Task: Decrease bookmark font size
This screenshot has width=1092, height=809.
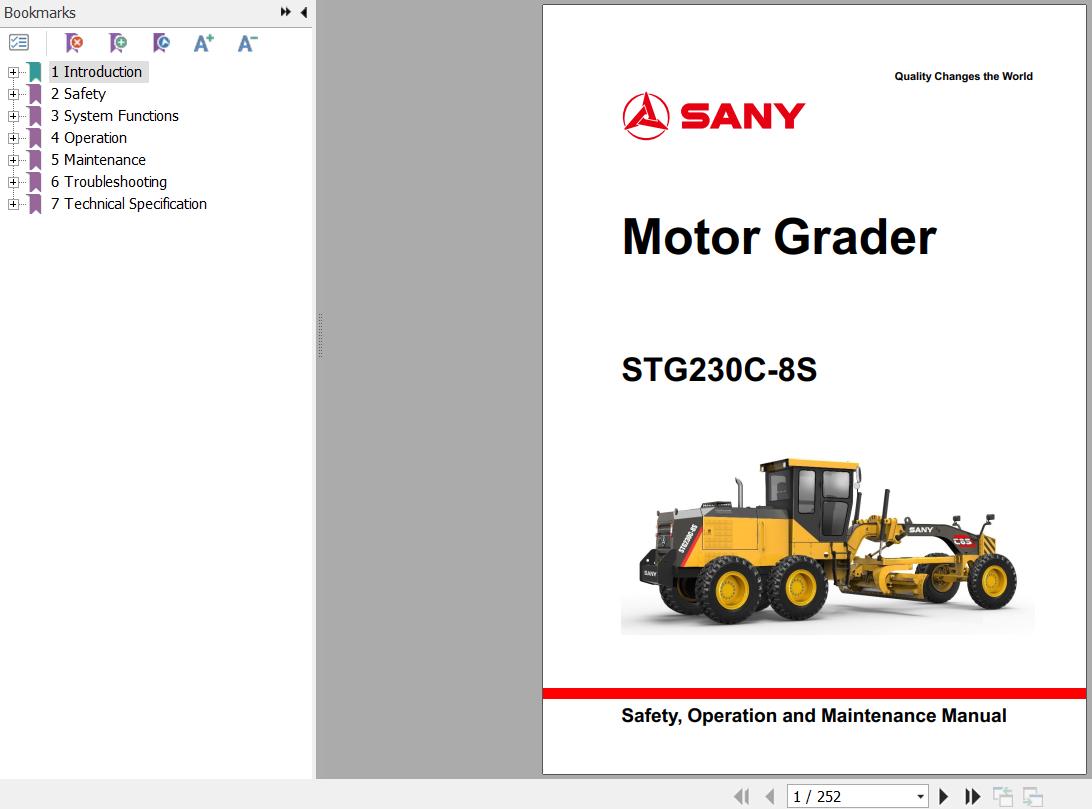Action: pos(247,43)
